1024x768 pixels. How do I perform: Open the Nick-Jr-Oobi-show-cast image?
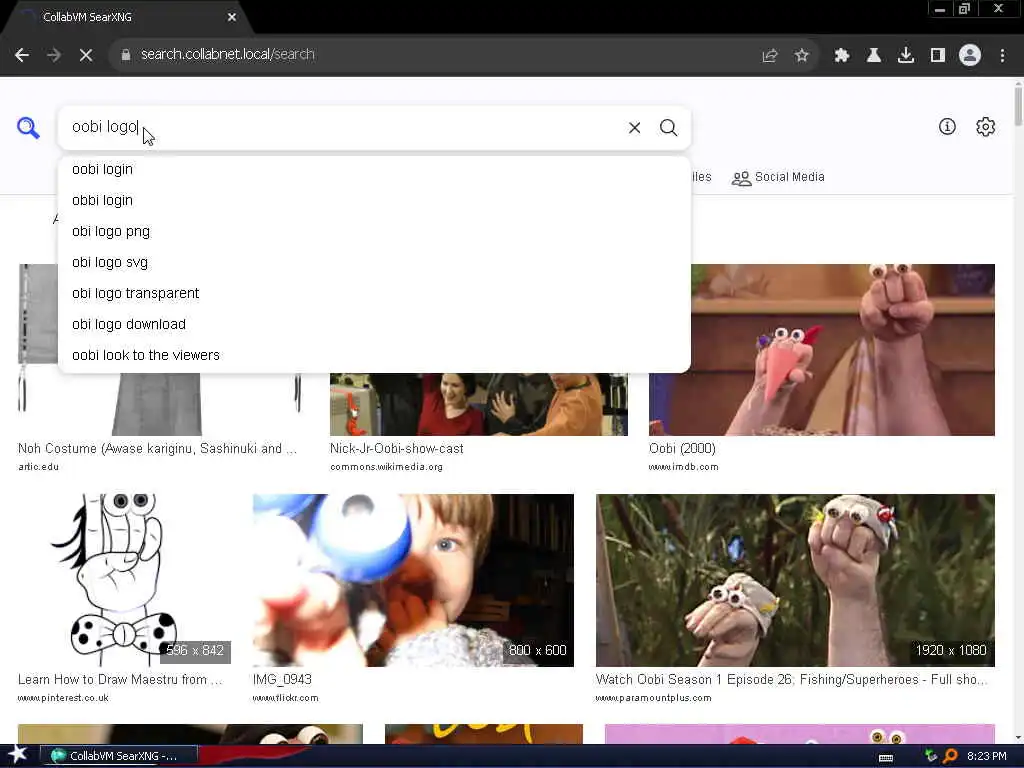479,404
